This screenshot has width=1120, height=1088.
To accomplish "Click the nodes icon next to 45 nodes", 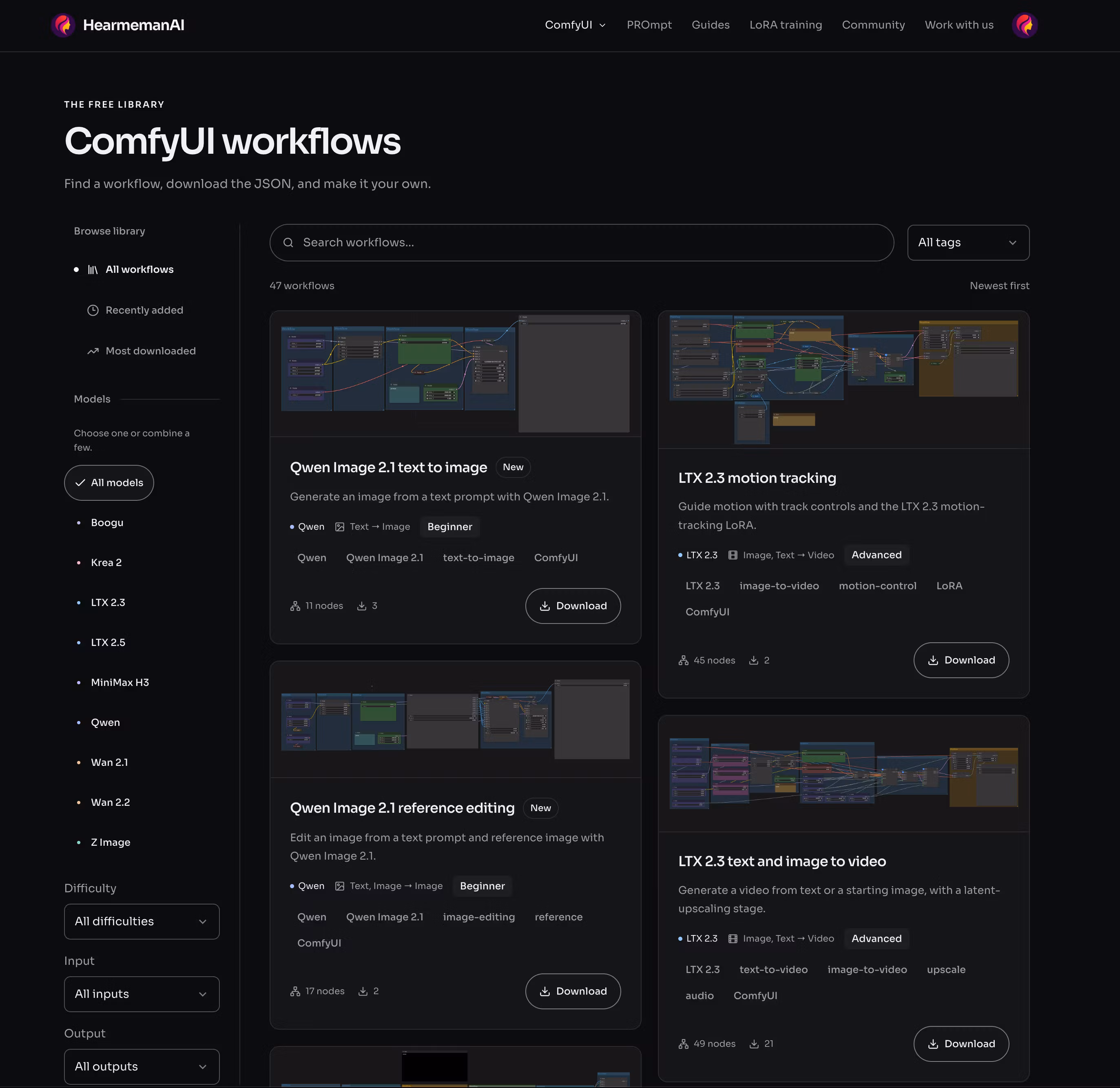I will [x=684, y=661].
